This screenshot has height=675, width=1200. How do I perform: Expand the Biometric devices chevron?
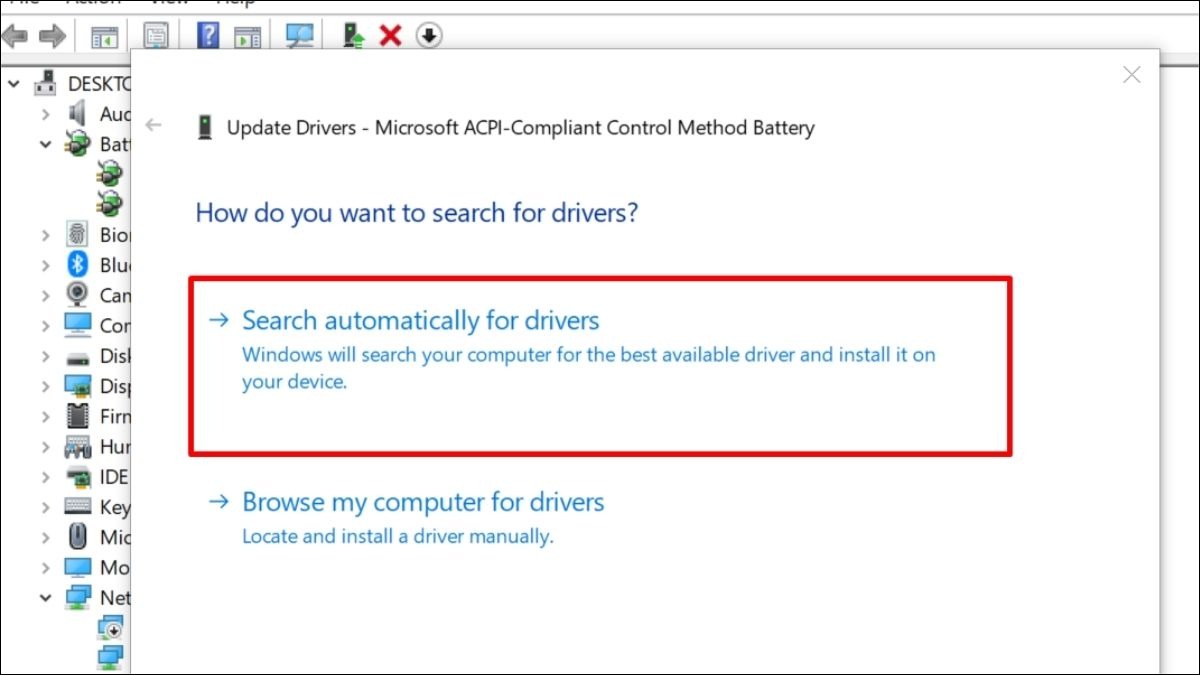[46, 235]
